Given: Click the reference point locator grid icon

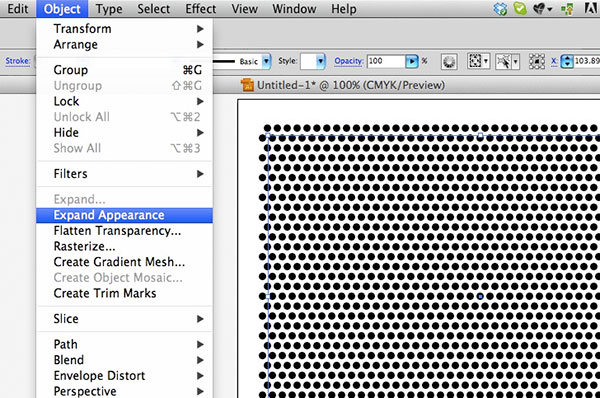Looking at the screenshot, I should tap(537, 61).
